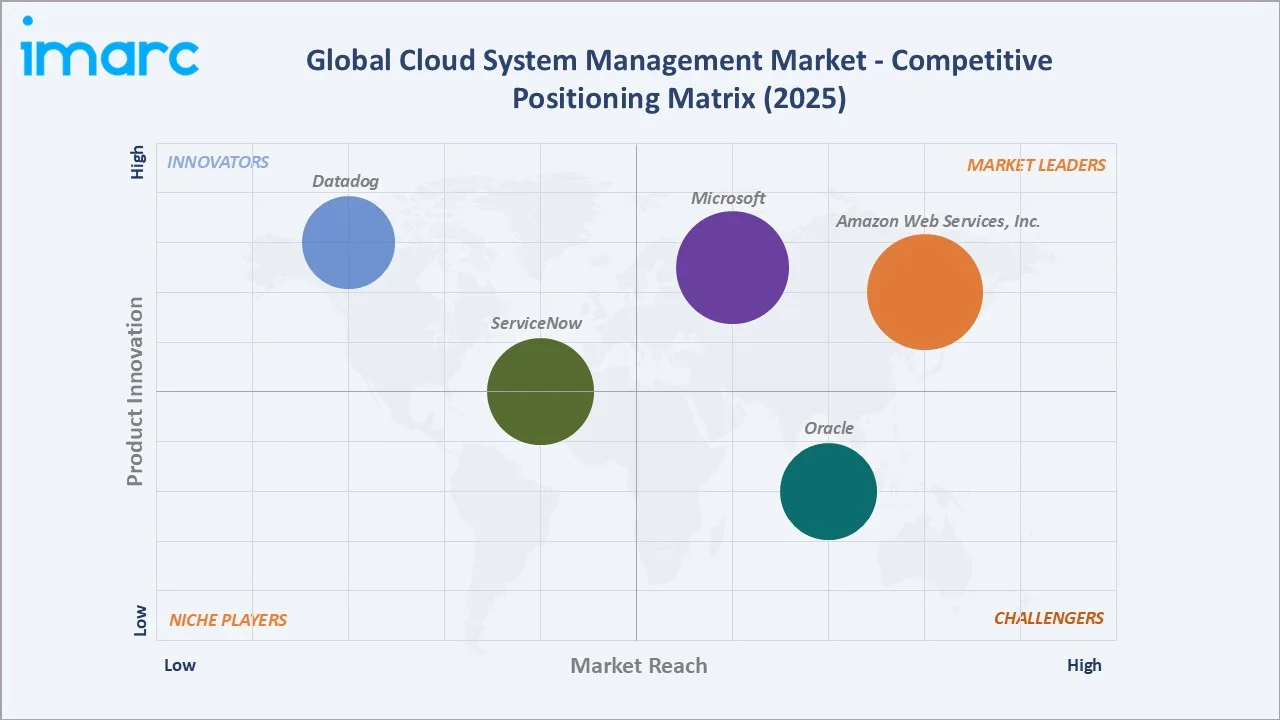Viewport: 1280px width, 720px height.
Task: Click the 'Datadog' label
Action: click(346, 181)
